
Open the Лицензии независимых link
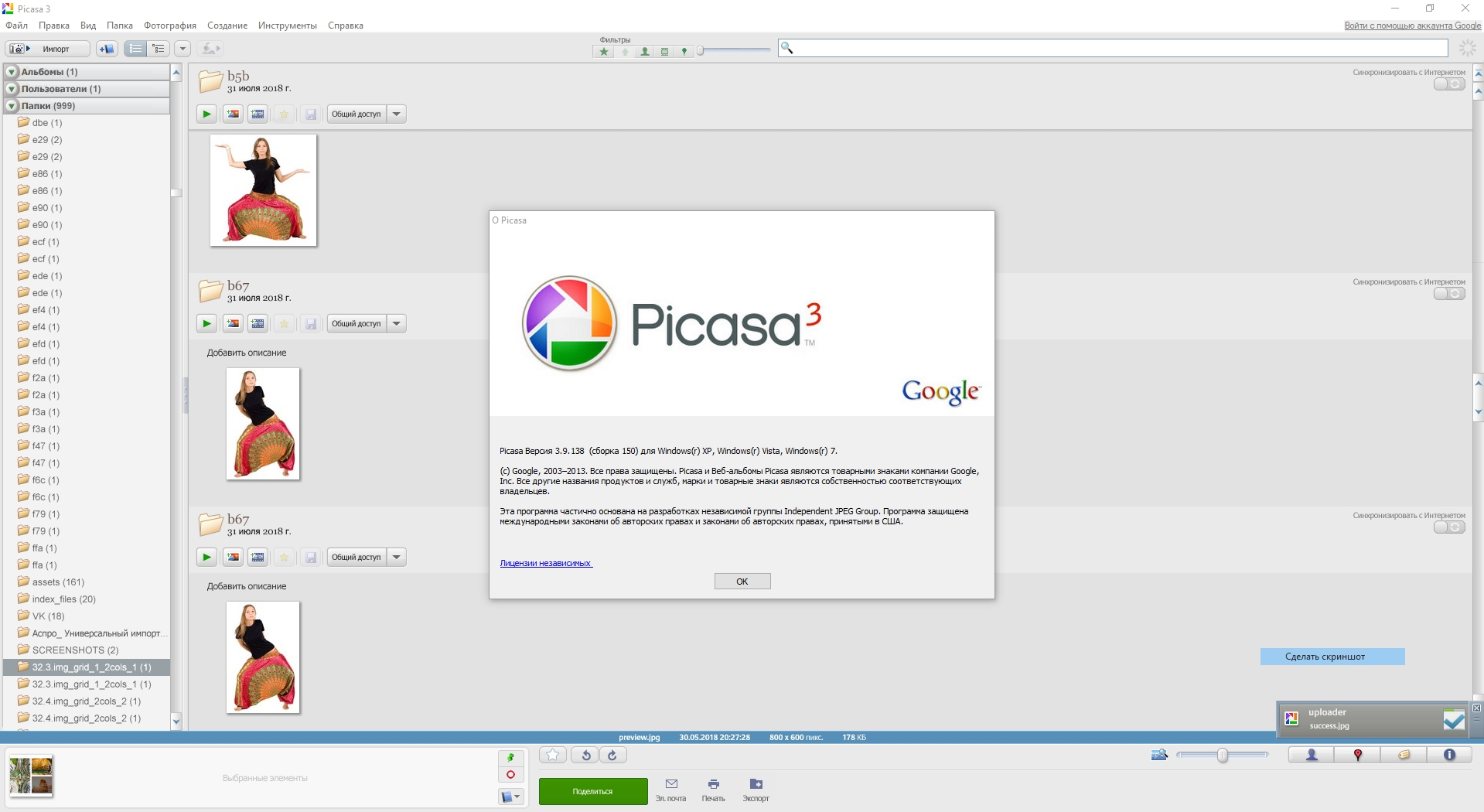[546, 563]
